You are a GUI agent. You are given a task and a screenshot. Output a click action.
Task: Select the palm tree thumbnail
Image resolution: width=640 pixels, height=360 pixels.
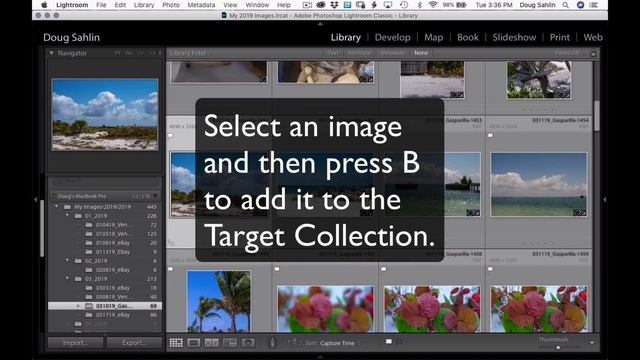pyautogui.click(x=218, y=301)
